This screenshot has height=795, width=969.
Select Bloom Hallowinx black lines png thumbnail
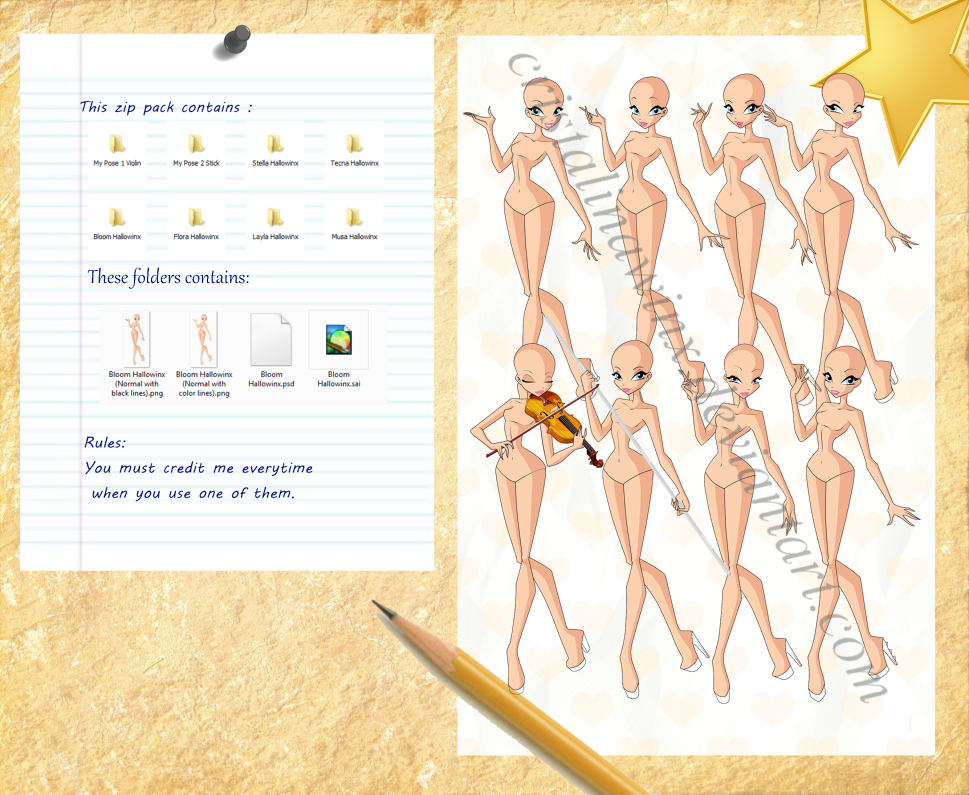(x=137, y=339)
